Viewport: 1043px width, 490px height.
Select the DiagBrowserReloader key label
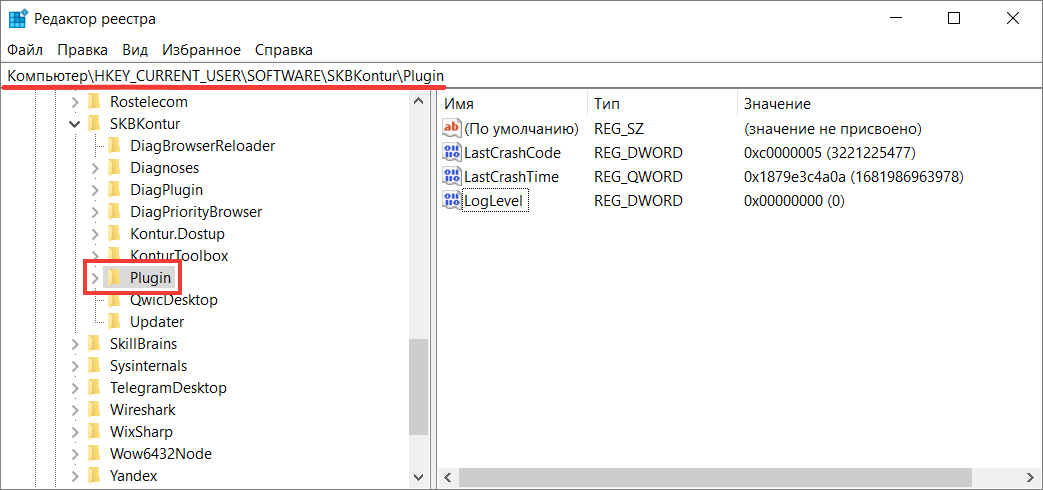pyautogui.click(x=202, y=146)
